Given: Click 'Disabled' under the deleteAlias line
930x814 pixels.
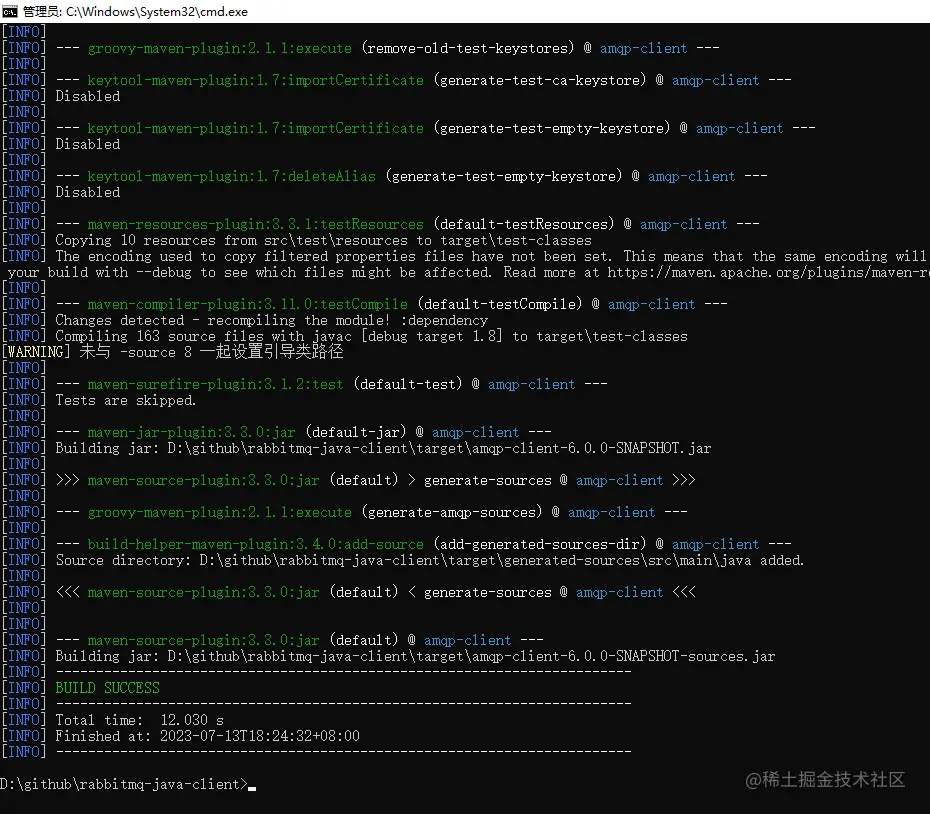Looking at the screenshot, I should [88, 192].
